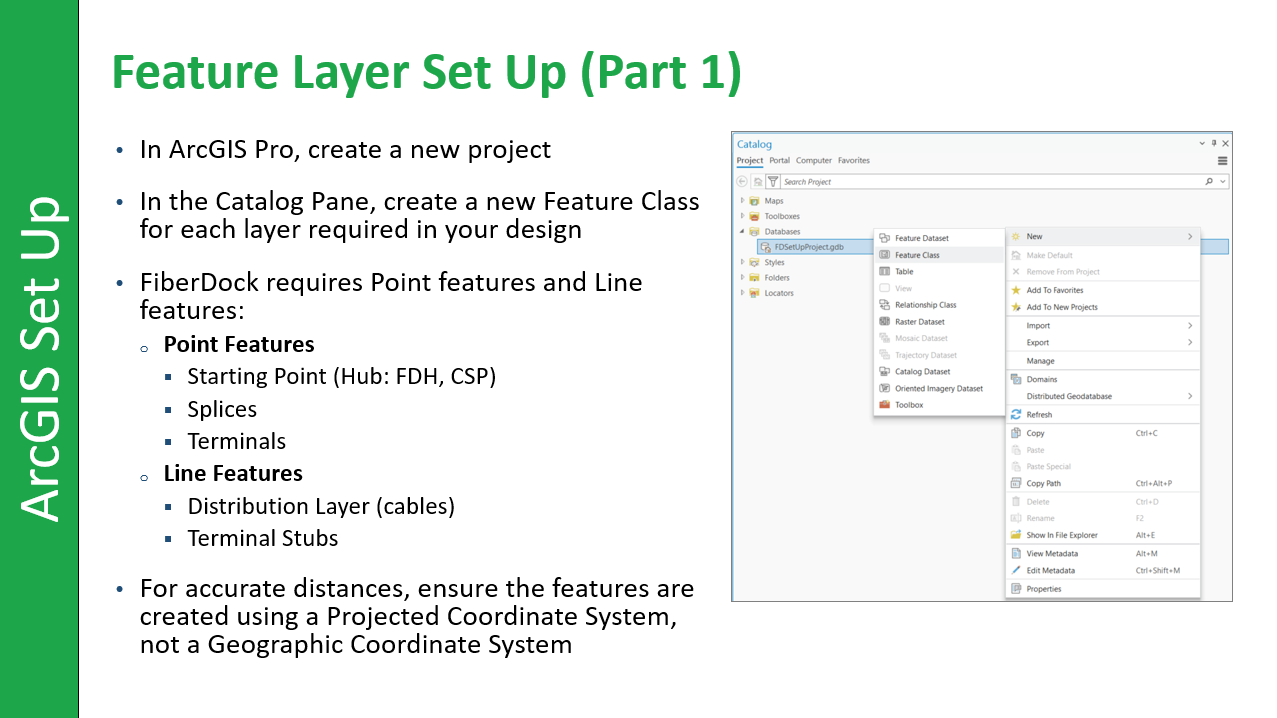Switch to the Portal tab
1277x718 pixels.
point(779,160)
